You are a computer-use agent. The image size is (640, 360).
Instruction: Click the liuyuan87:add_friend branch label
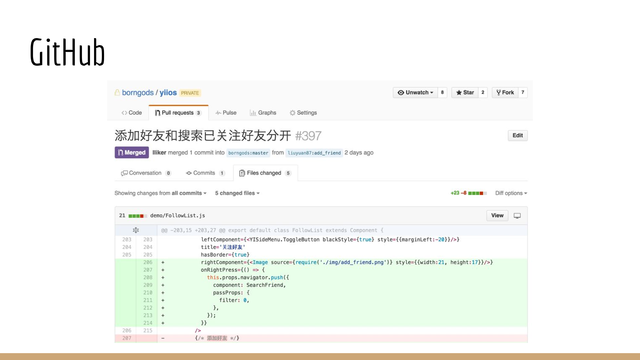point(314,153)
